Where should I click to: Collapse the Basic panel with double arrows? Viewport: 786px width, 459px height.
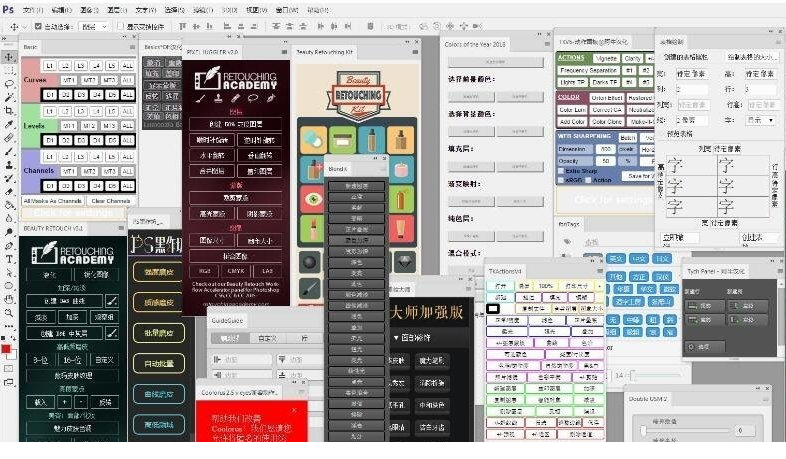click(x=124, y=37)
